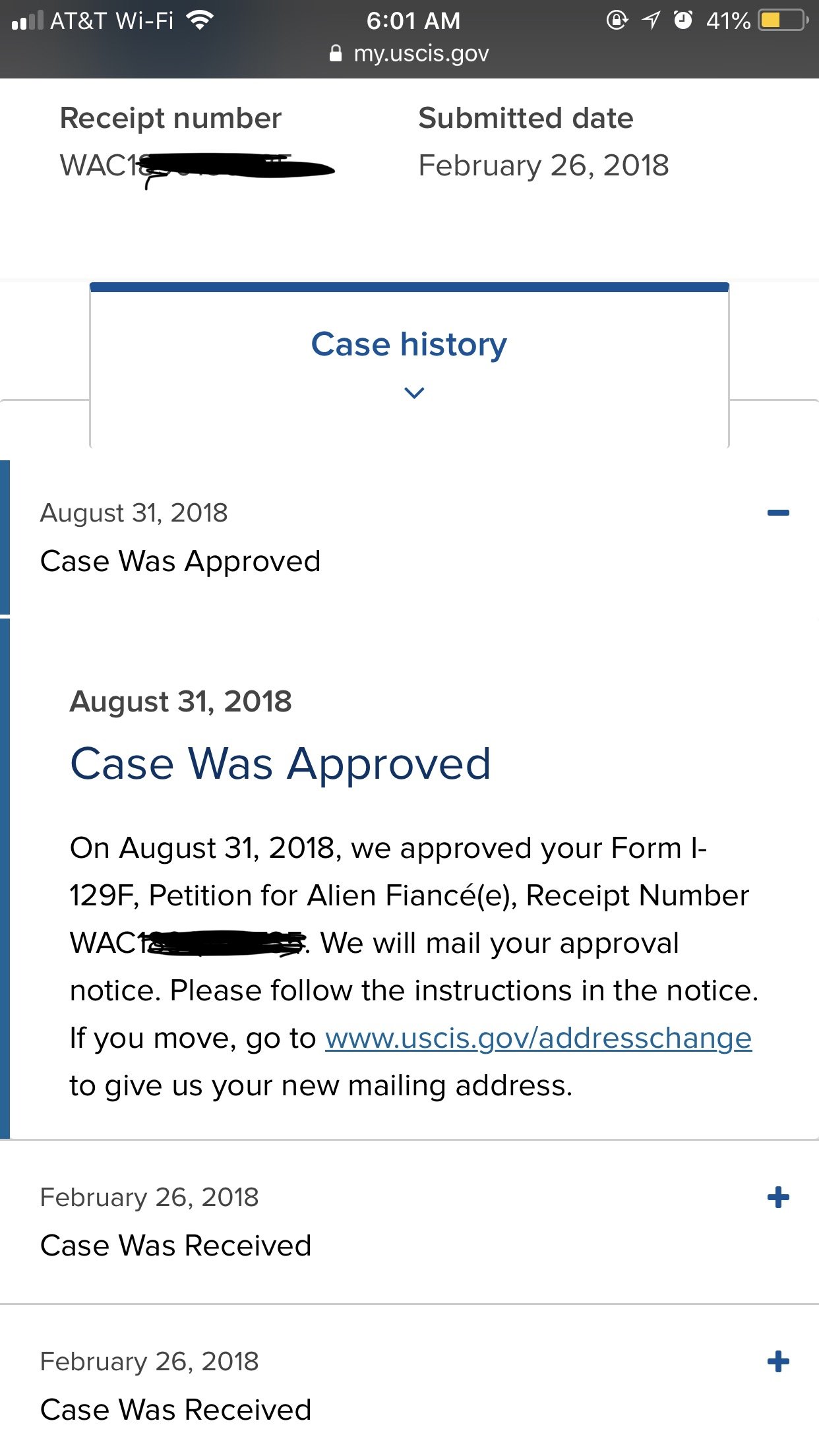
Task: Tap the 6:01 AM clock
Action: point(413,21)
